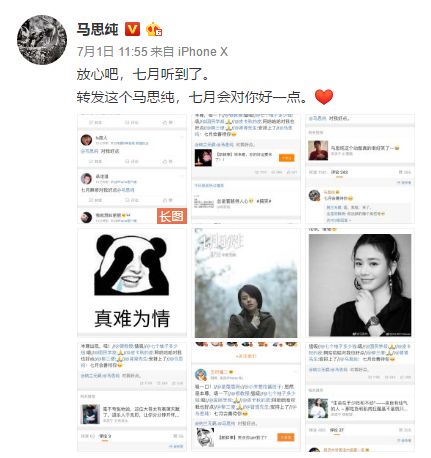Open the bottom-middle comment screenshot thumbnail
Viewport: 431px width, 458px height.
tap(246, 397)
